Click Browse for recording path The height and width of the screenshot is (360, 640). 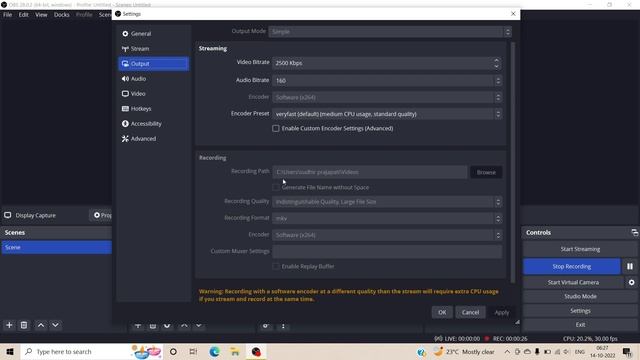tap(486, 172)
